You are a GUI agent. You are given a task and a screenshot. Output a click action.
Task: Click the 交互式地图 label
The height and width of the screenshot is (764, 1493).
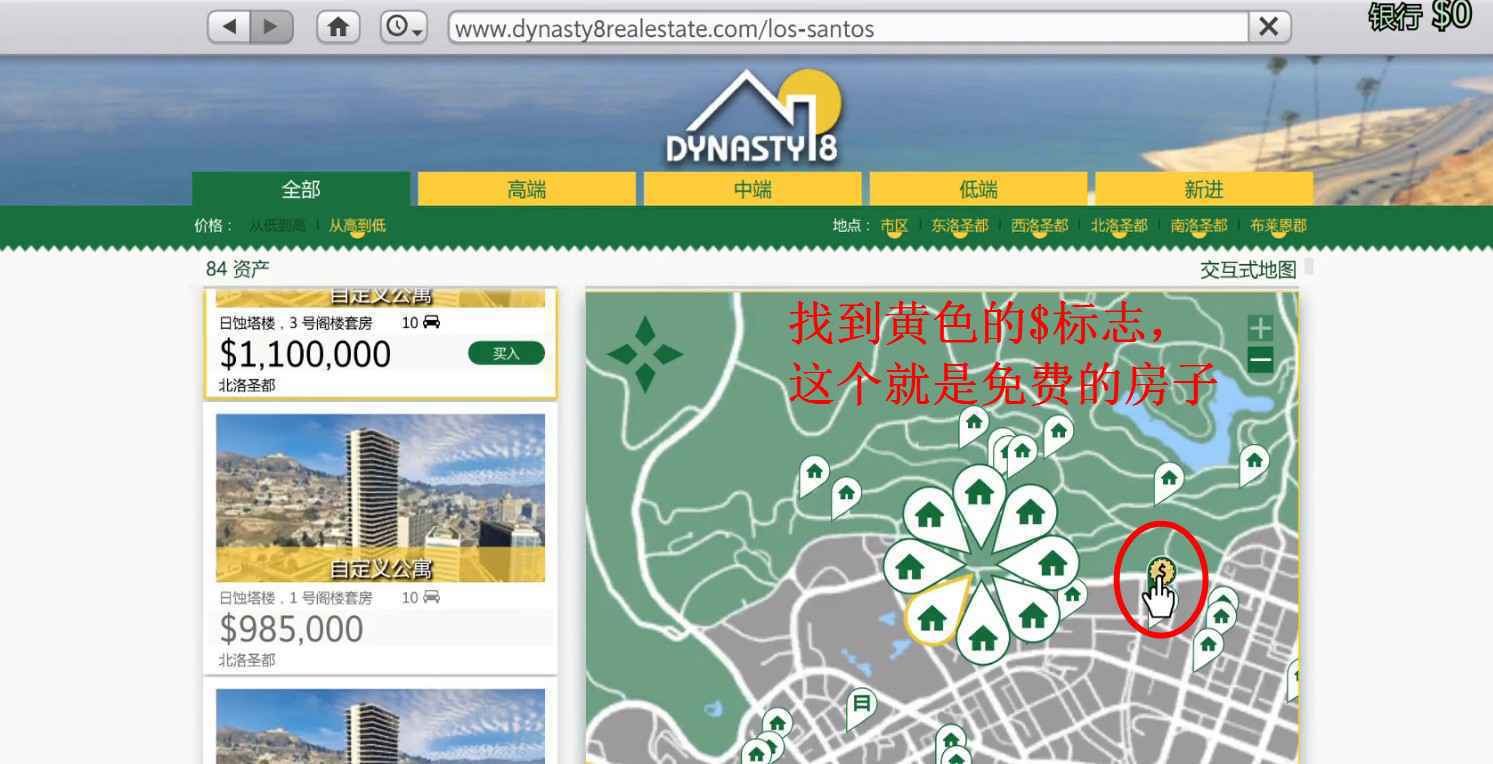(1248, 270)
